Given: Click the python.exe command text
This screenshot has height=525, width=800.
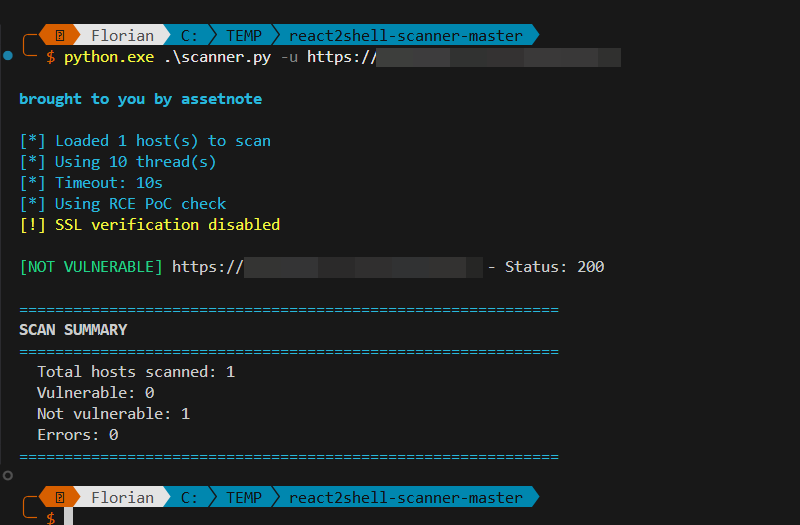Looking at the screenshot, I should pyautogui.click(x=109, y=57).
